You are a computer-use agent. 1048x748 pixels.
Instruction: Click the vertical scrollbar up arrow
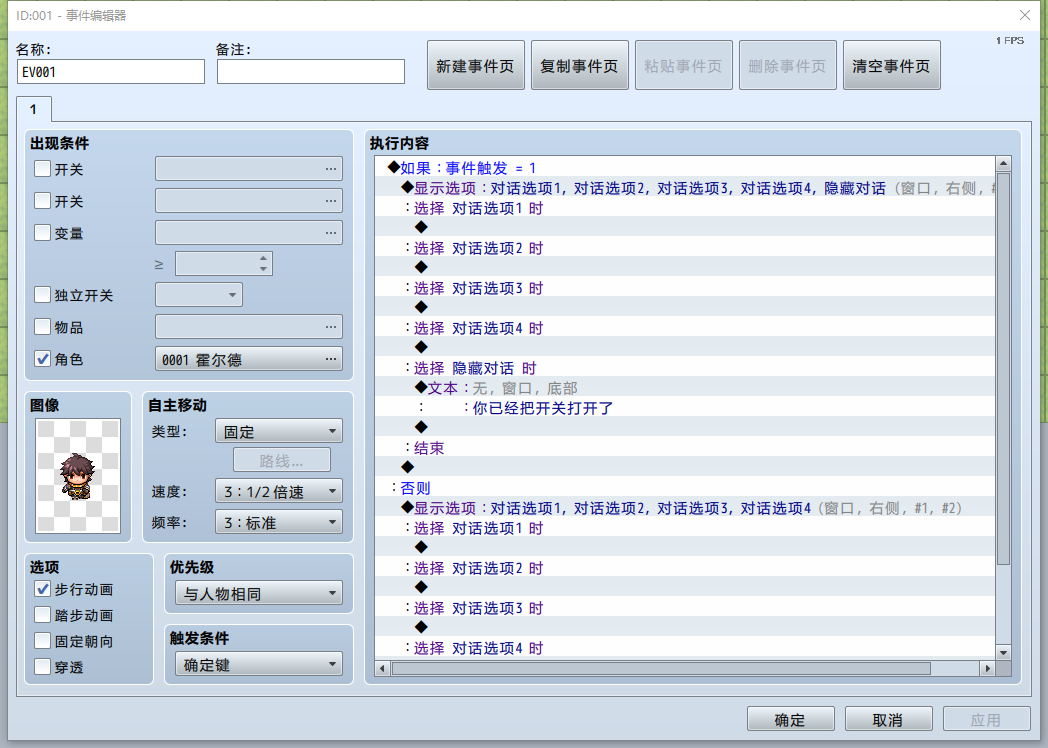click(1003, 163)
